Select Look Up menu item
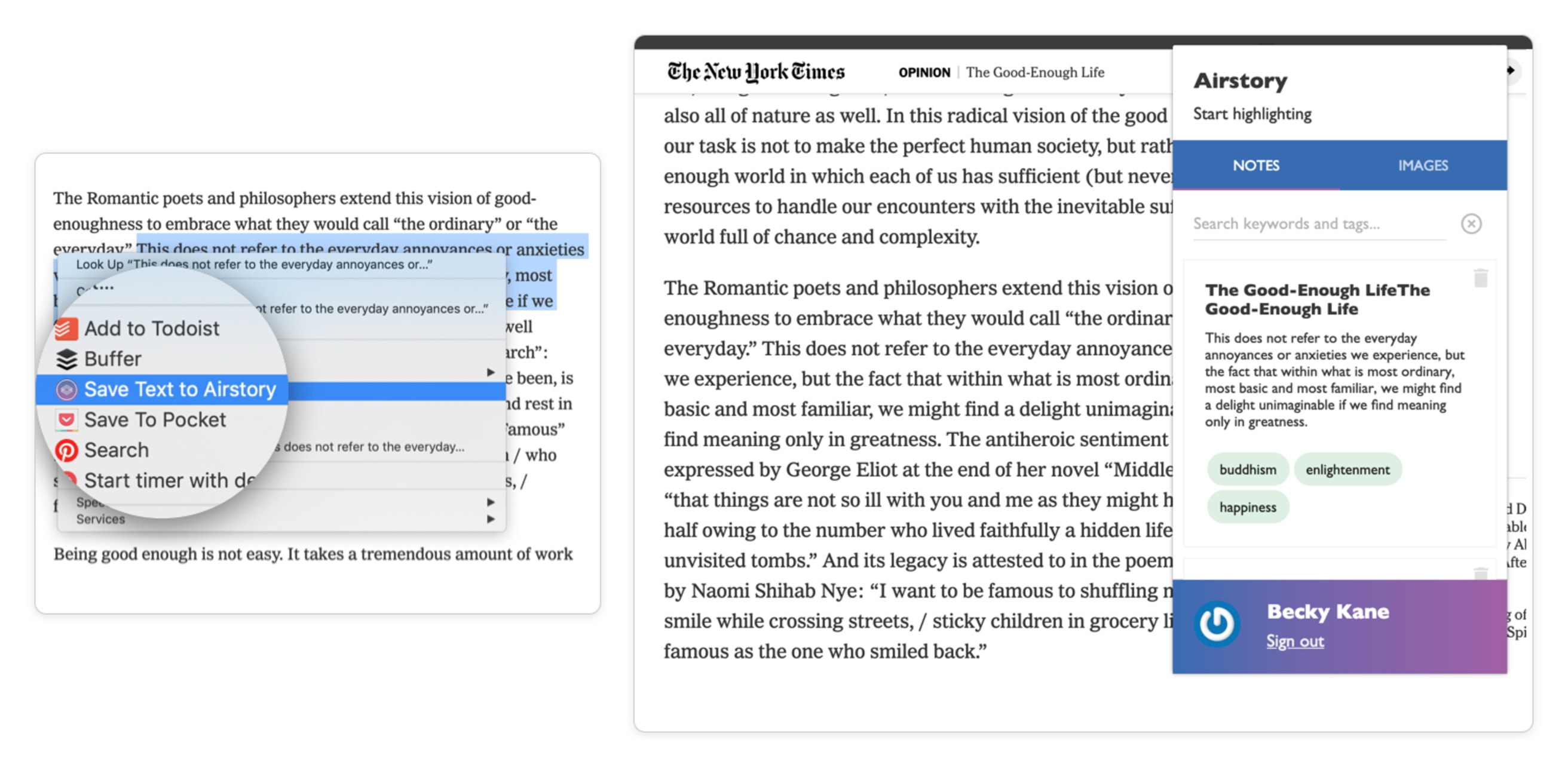This screenshot has width=1568, height=767. coord(255,265)
